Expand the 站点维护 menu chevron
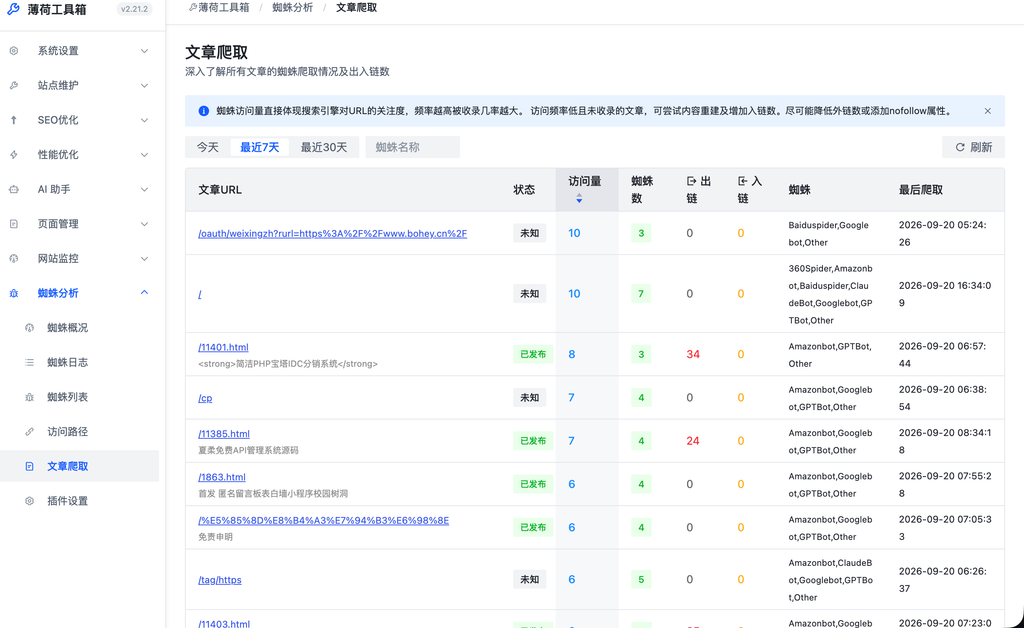Screen dimensions: 1024x628 [144, 86]
